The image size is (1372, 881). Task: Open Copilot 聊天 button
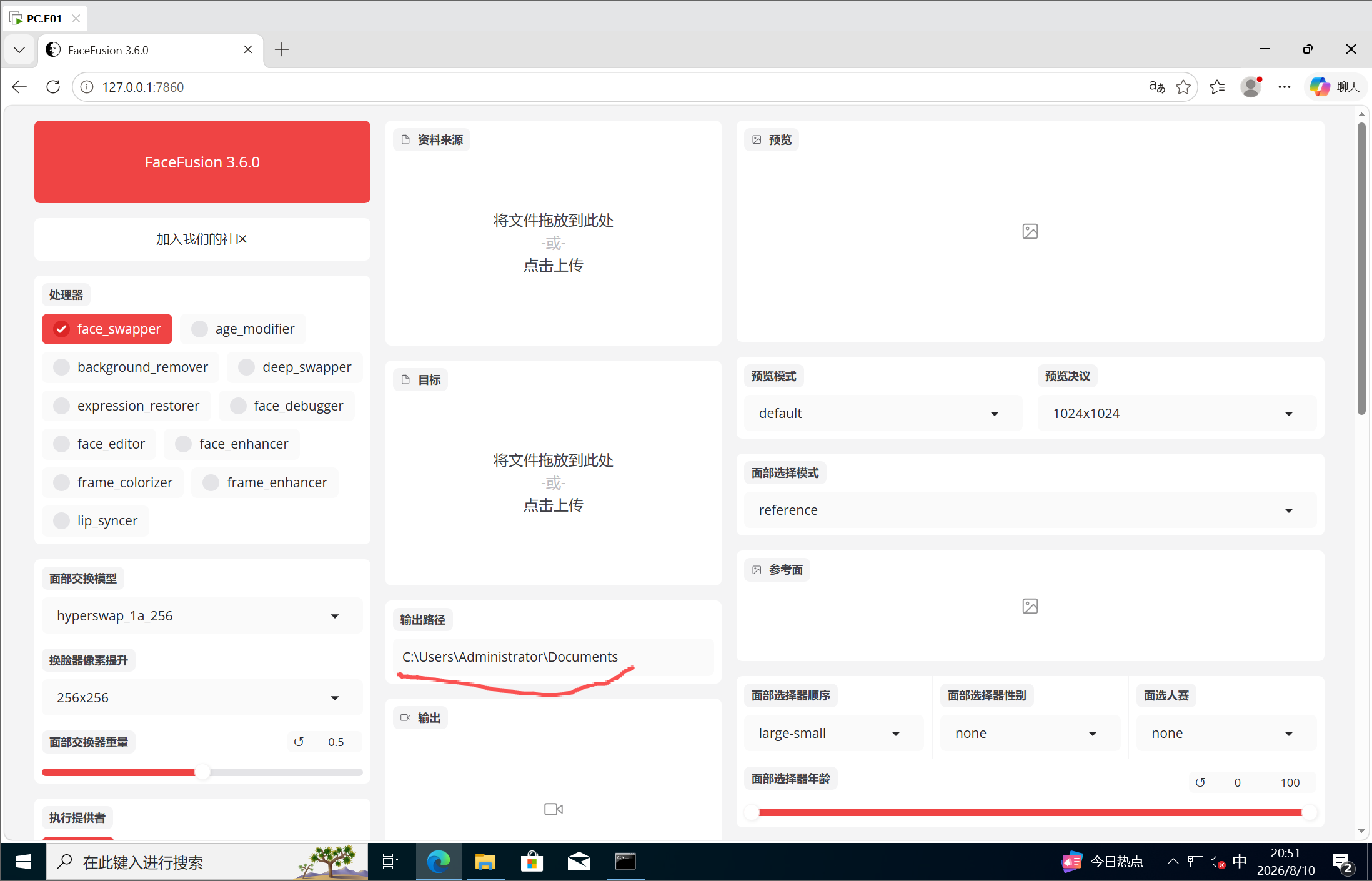point(1335,87)
